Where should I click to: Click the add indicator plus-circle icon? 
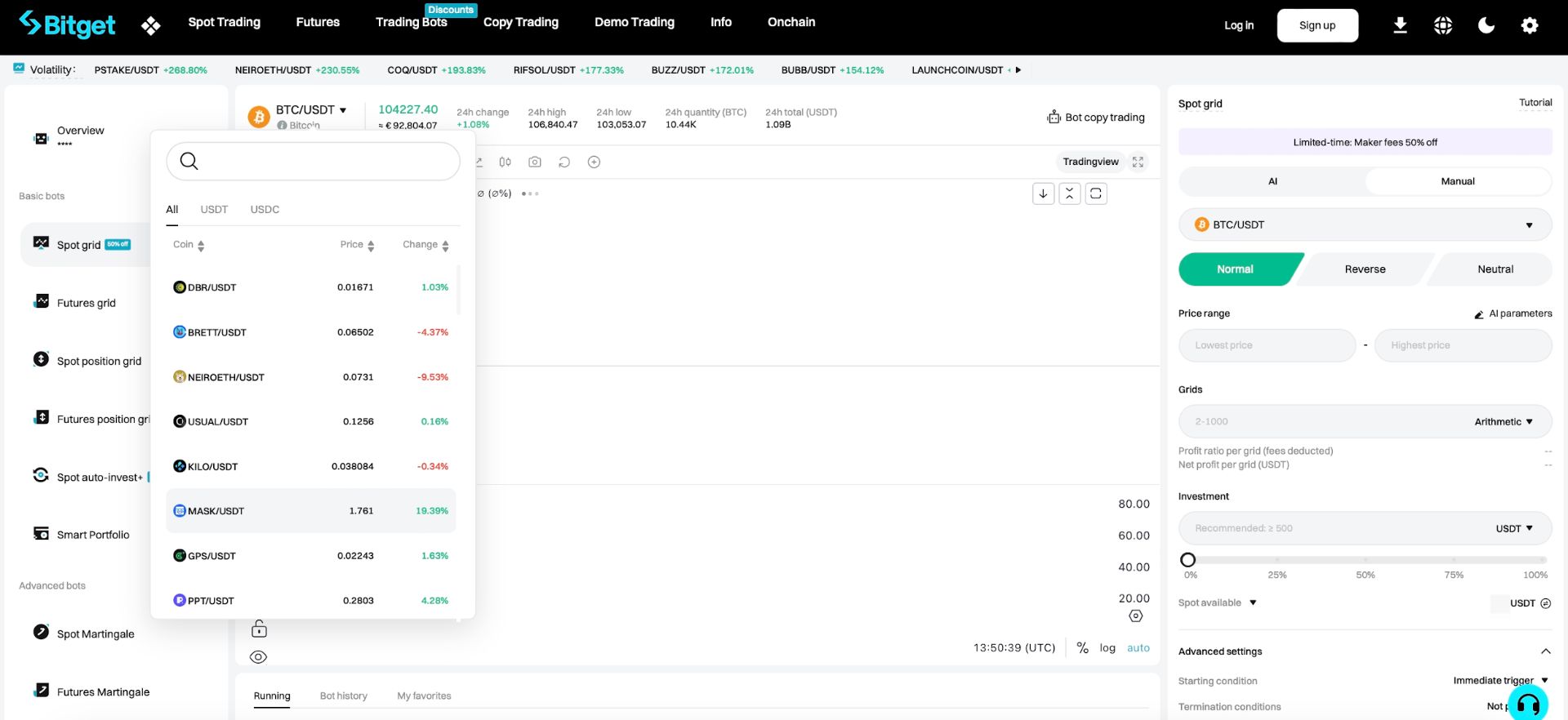coord(595,162)
